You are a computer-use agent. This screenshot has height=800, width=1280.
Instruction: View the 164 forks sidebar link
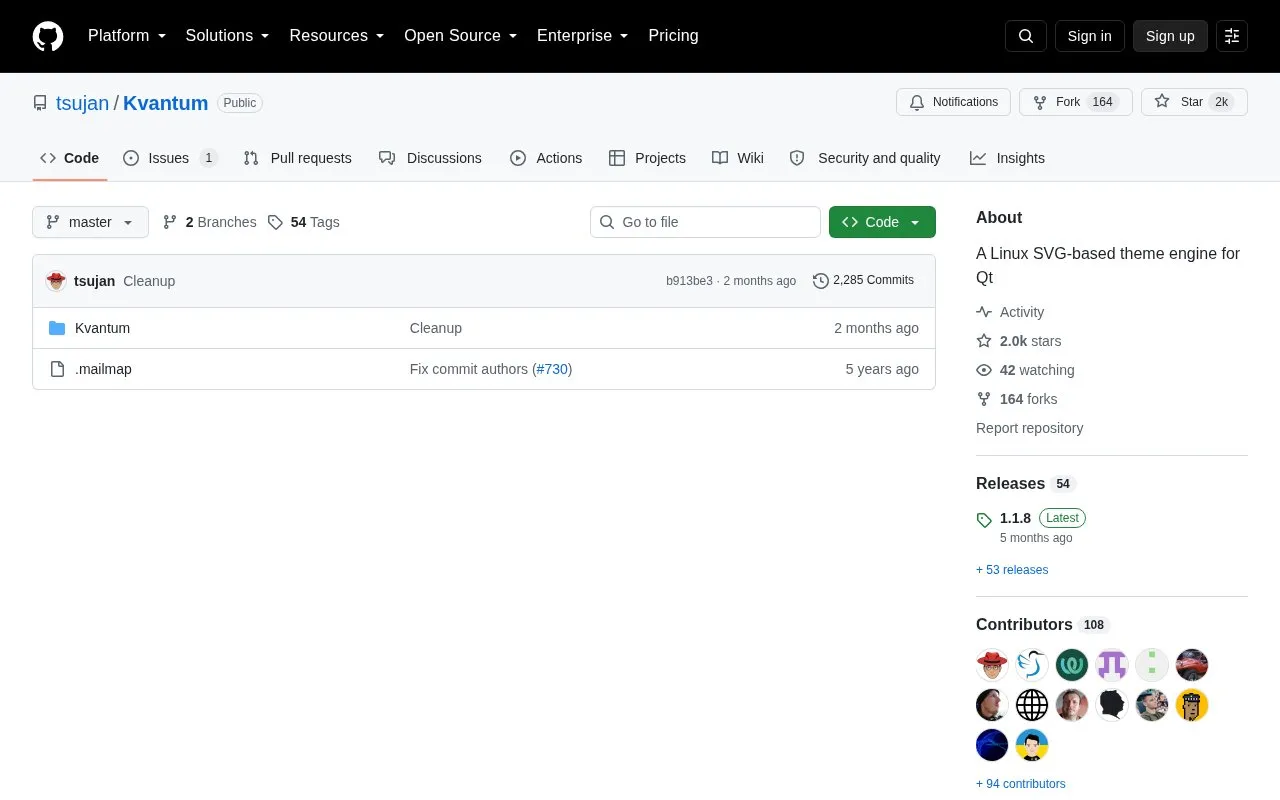[1017, 399]
